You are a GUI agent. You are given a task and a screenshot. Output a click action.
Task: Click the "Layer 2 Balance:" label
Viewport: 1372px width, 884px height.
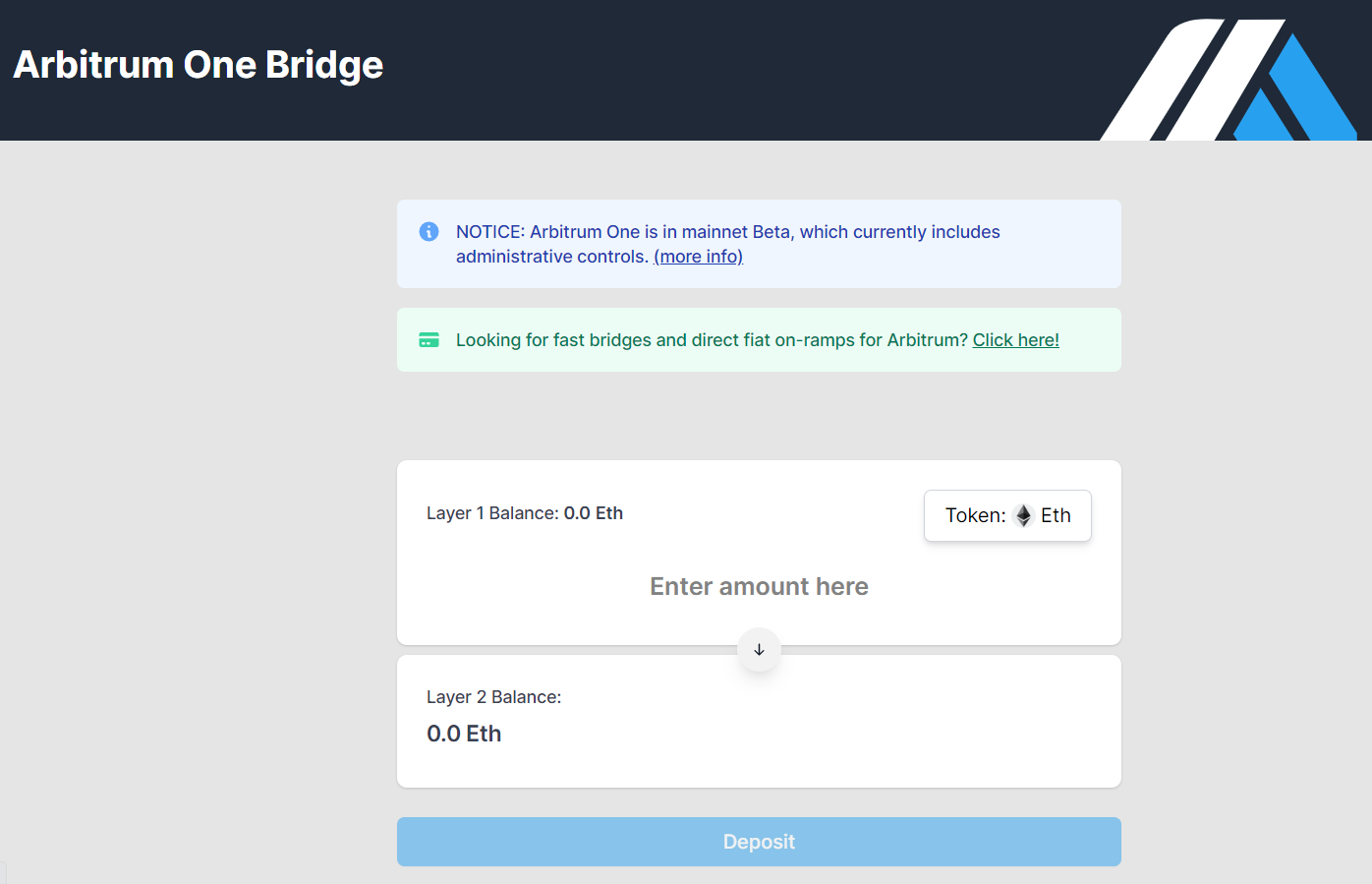point(493,697)
